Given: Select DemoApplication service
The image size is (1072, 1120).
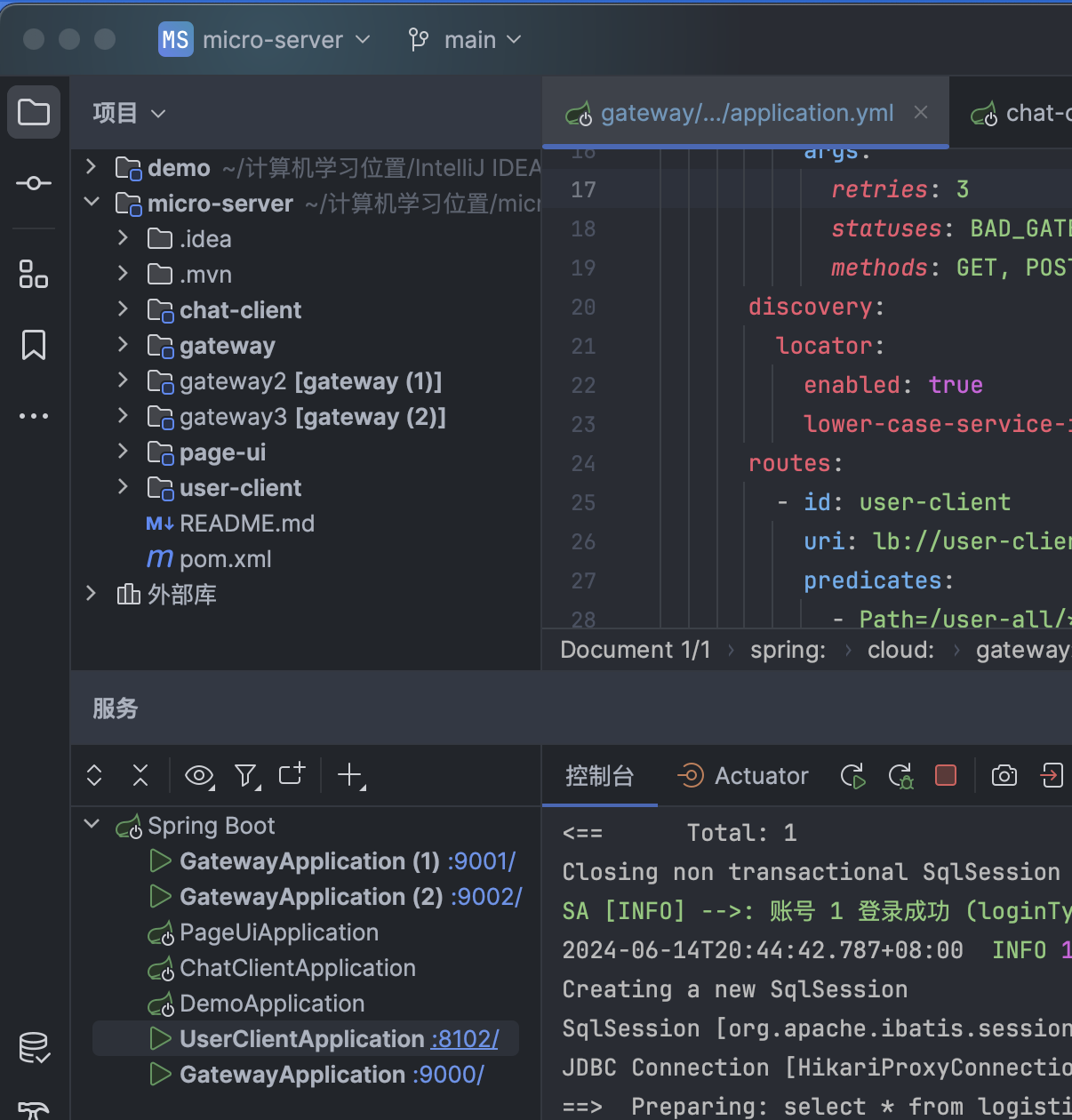Looking at the screenshot, I should click(272, 1004).
